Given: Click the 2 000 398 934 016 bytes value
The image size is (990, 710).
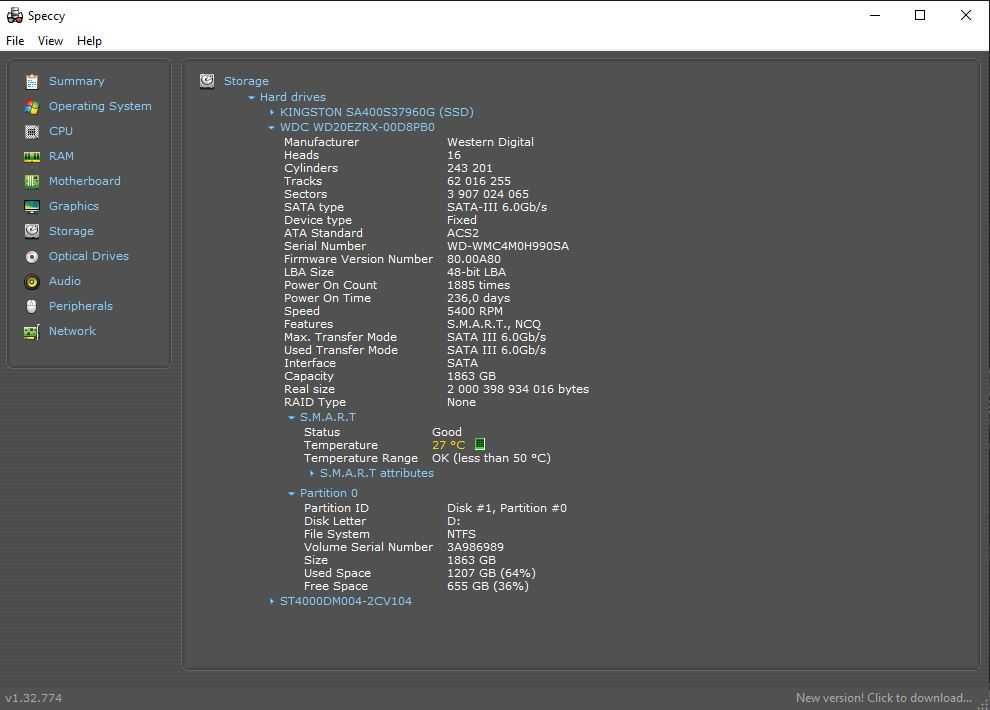Looking at the screenshot, I should [x=518, y=389].
